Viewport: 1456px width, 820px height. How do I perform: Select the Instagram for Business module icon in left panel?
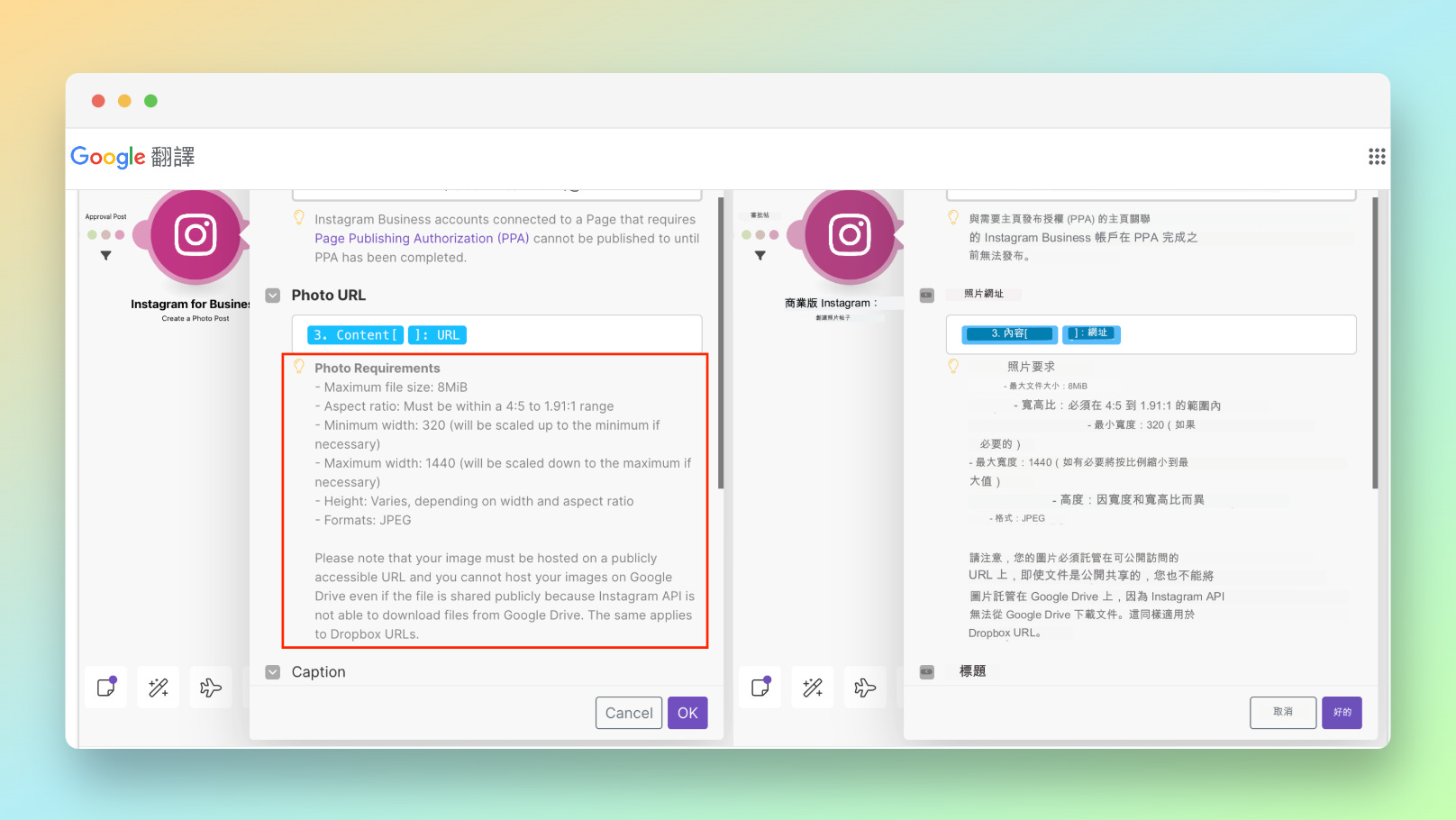pyautogui.click(x=196, y=235)
